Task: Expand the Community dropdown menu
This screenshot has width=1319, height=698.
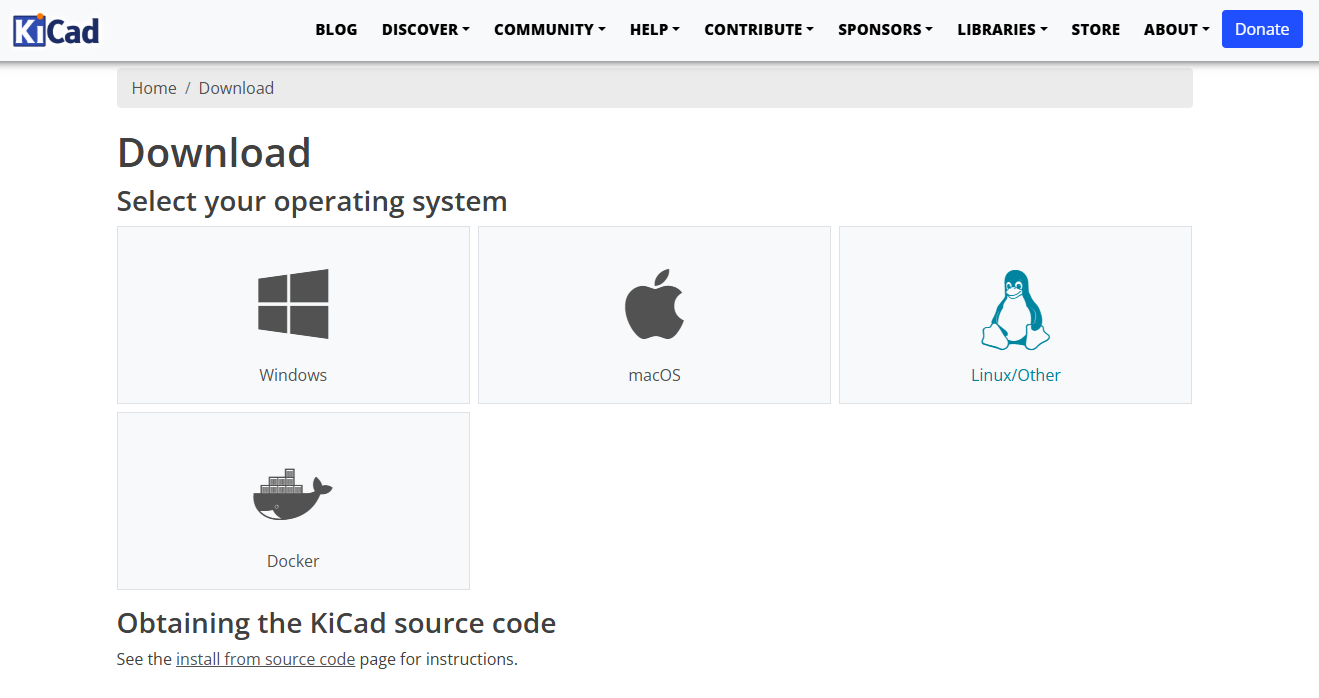Action: tap(550, 29)
